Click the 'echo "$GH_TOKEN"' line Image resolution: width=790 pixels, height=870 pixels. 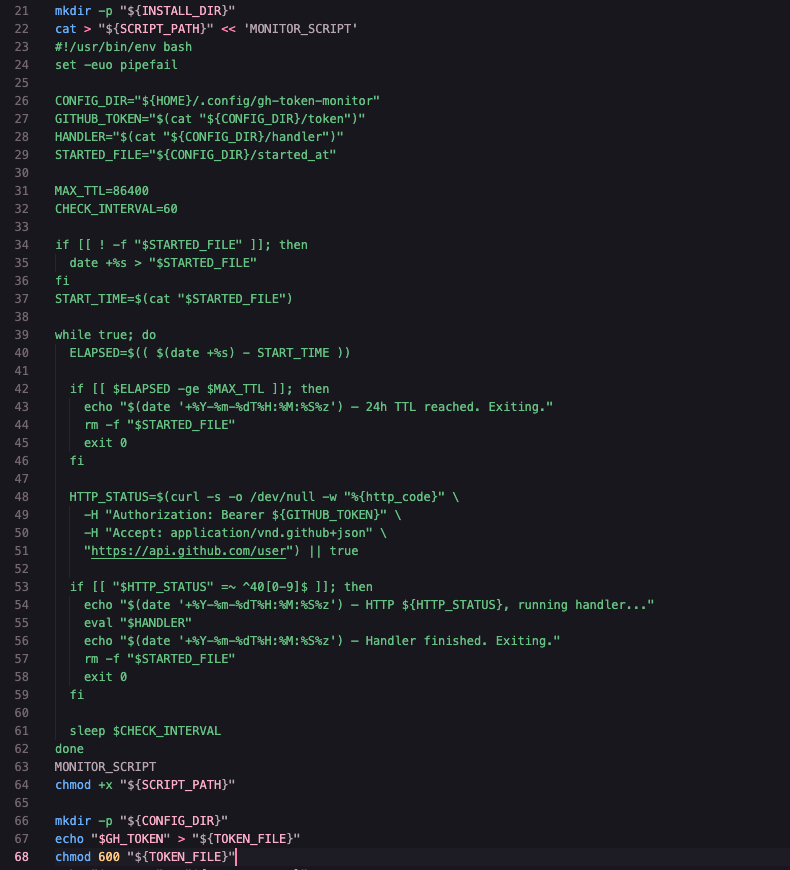click(178, 838)
